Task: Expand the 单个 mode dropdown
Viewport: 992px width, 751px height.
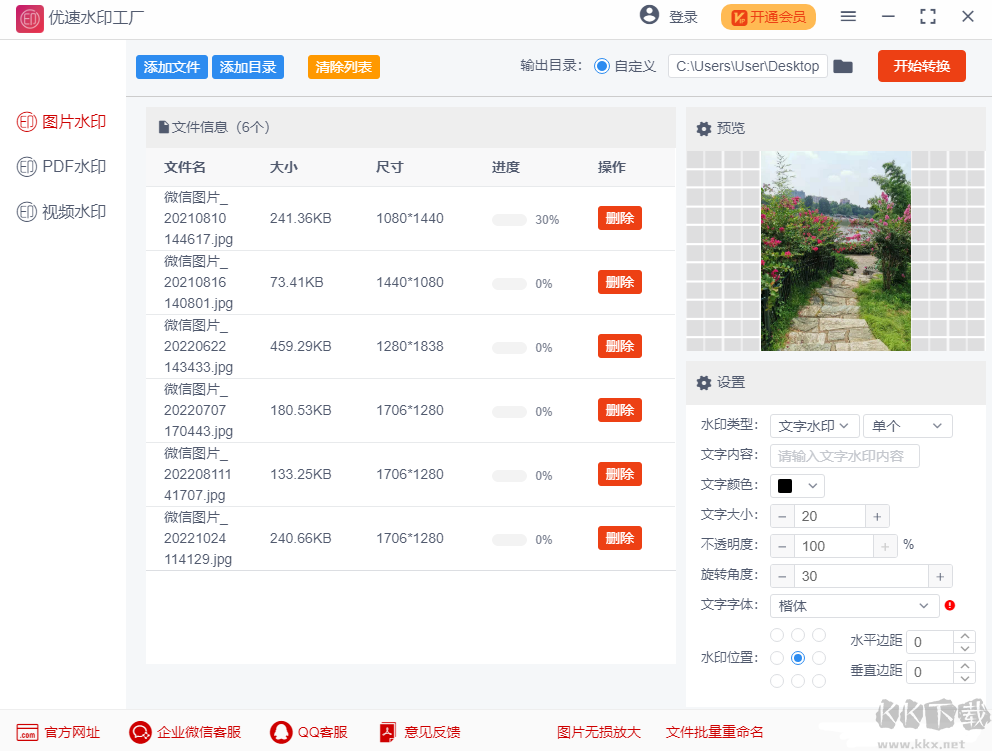Action: [x=907, y=425]
